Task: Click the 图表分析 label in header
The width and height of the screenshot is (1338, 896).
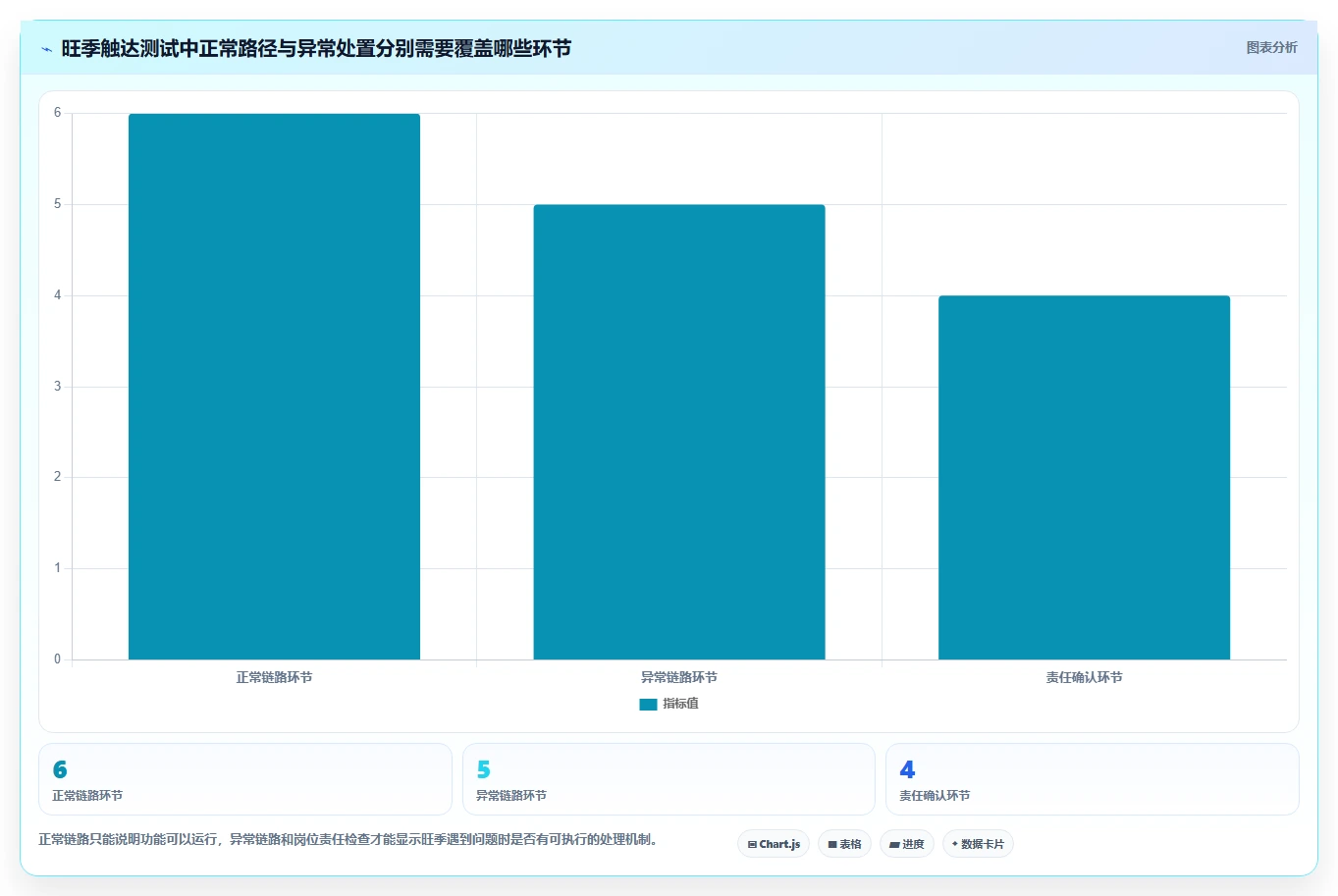Action: click(x=1271, y=47)
